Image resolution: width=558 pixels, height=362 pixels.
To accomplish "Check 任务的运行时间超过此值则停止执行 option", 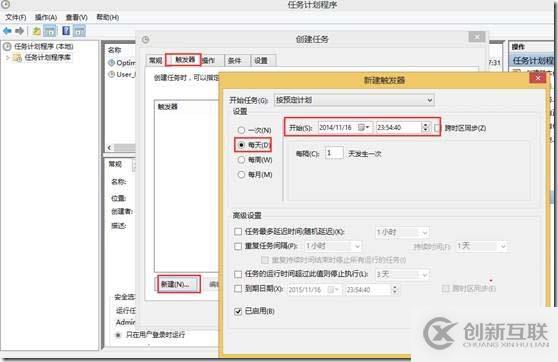I will point(238,274).
